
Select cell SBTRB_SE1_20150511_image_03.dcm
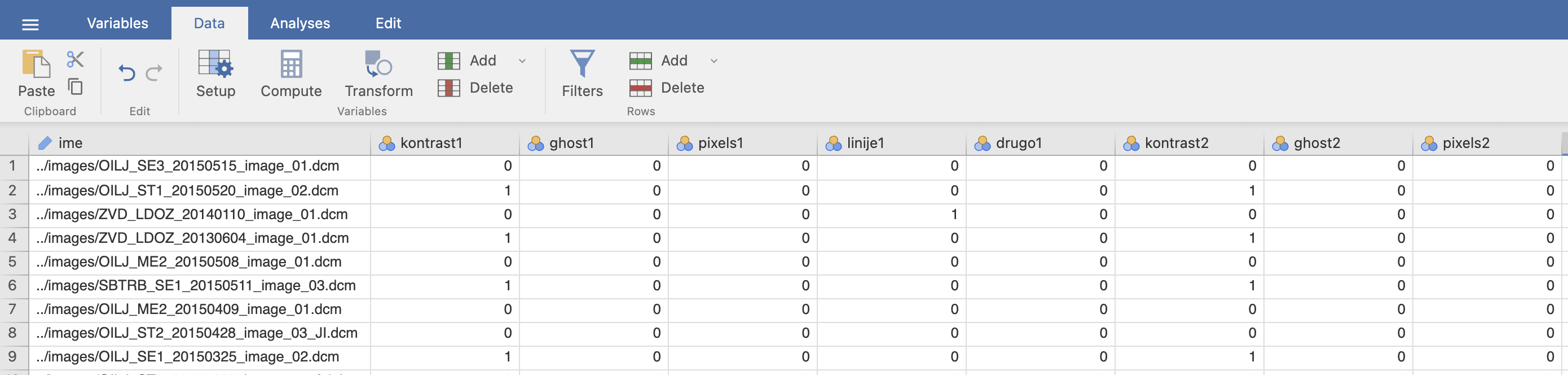tap(200, 286)
